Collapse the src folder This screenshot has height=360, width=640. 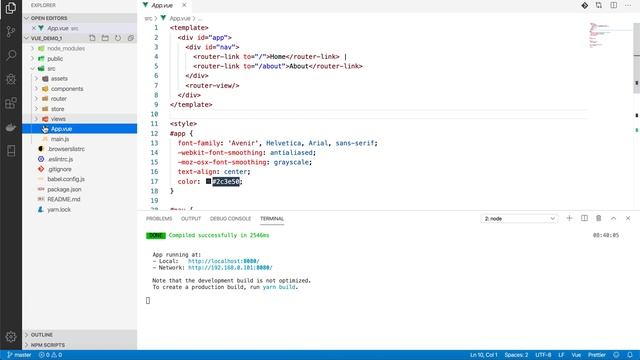coord(80,69)
